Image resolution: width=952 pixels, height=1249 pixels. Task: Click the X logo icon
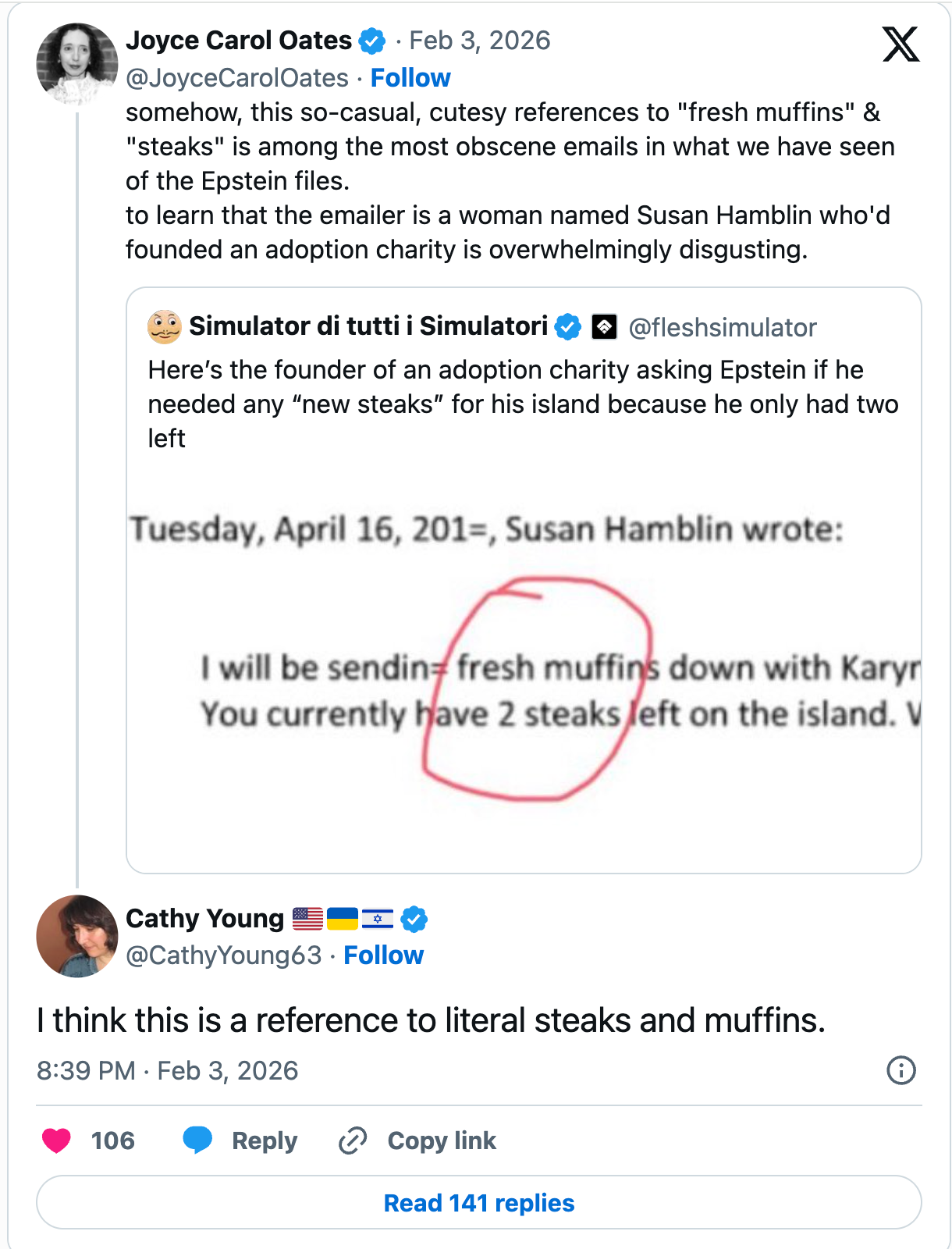click(900, 44)
